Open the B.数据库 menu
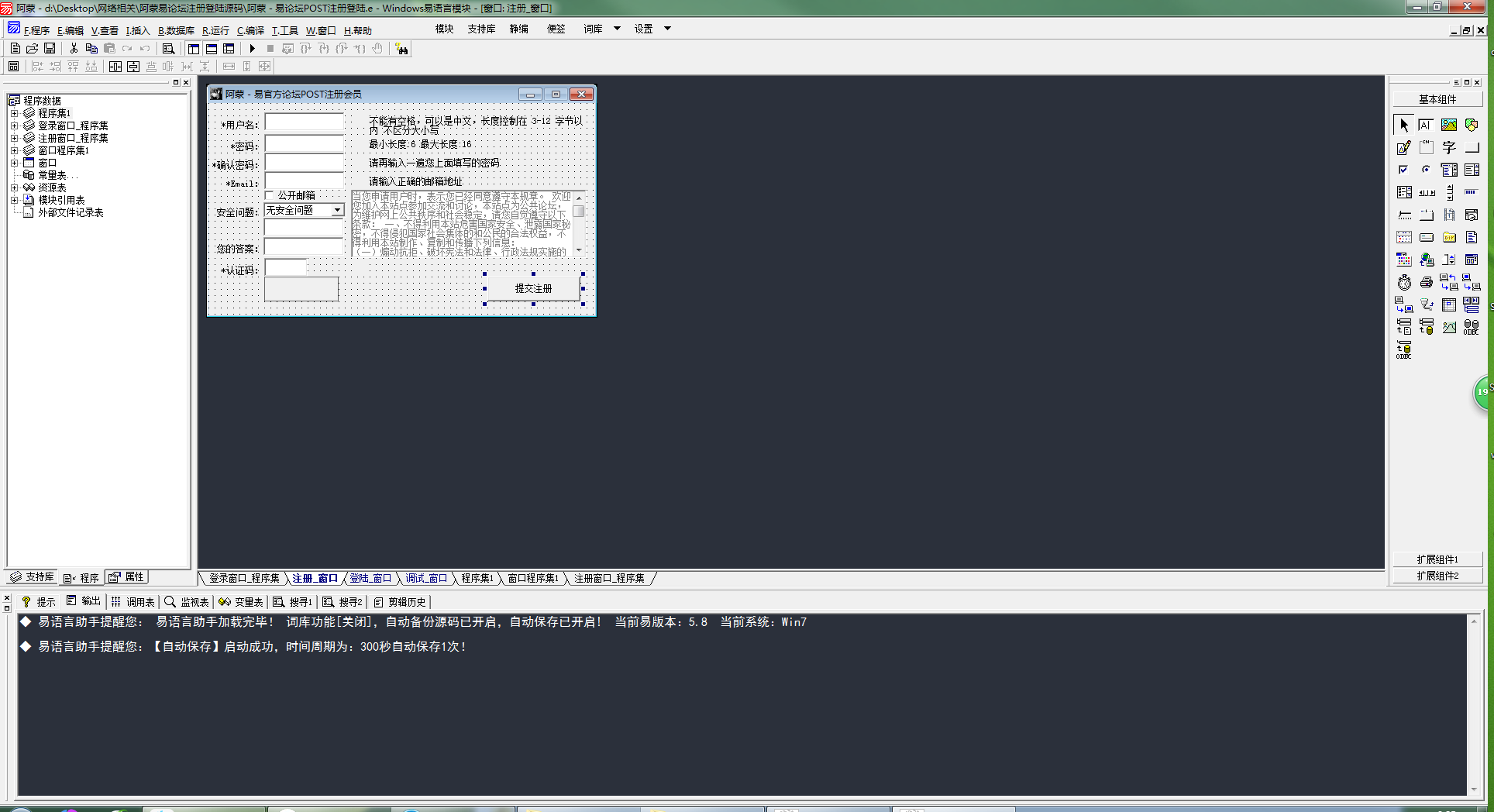Image resolution: width=1494 pixels, height=812 pixels. 176,31
